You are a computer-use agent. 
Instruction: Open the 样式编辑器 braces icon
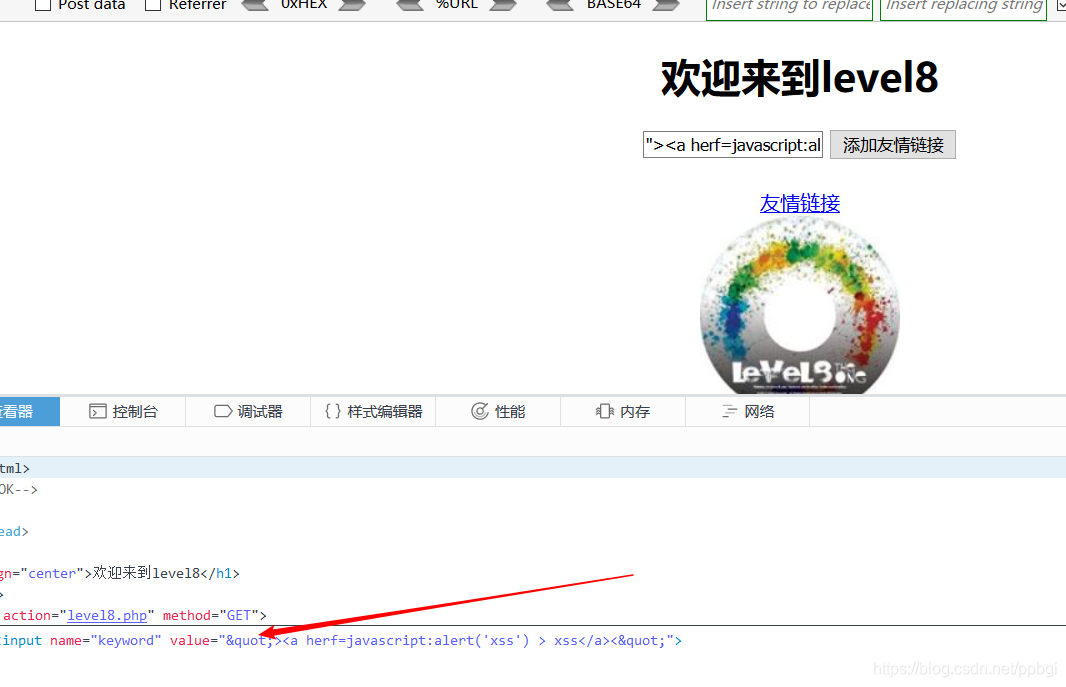click(x=334, y=411)
